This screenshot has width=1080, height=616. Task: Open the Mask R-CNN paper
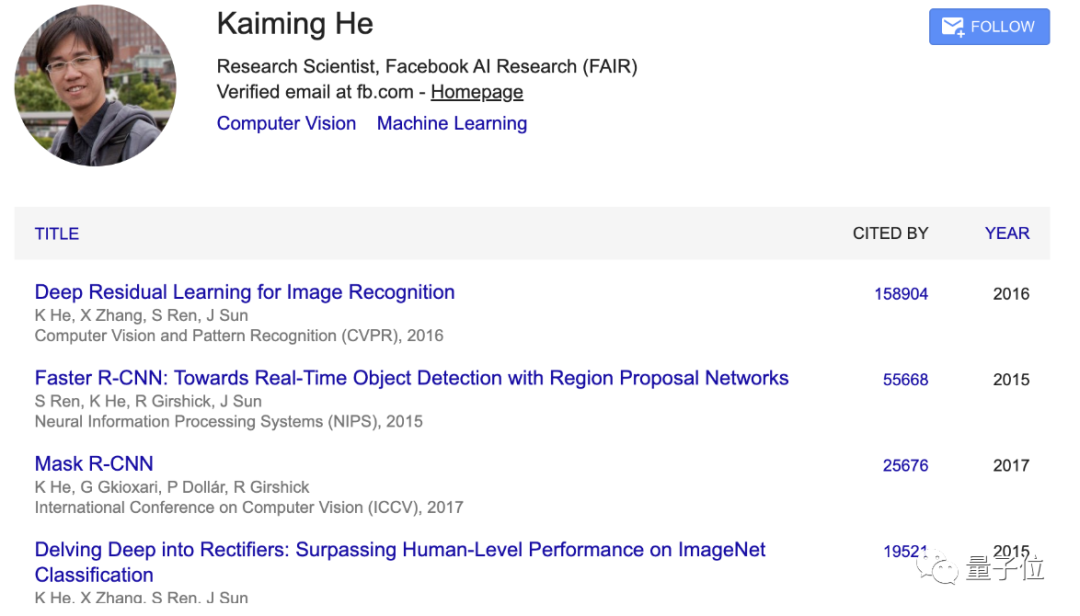94,464
